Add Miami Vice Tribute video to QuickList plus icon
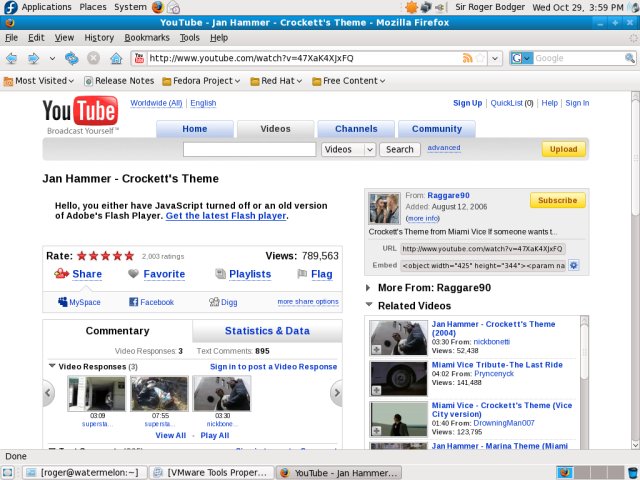The height and width of the screenshot is (480, 640). [x=376, y=390]
